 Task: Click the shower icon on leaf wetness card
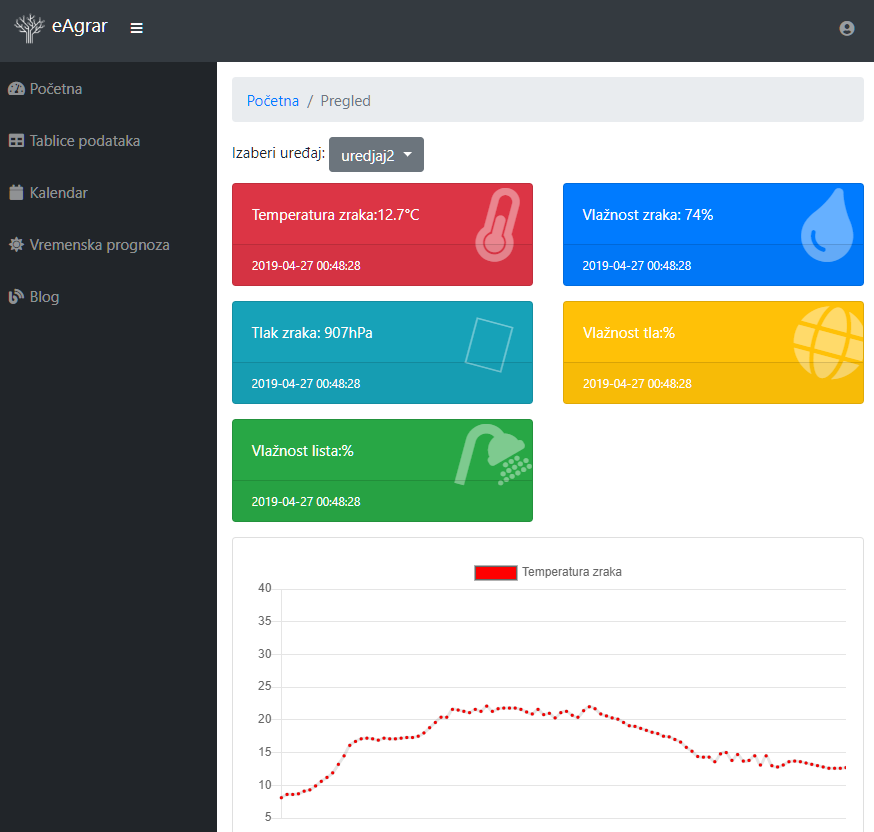[x=494, y=456]
